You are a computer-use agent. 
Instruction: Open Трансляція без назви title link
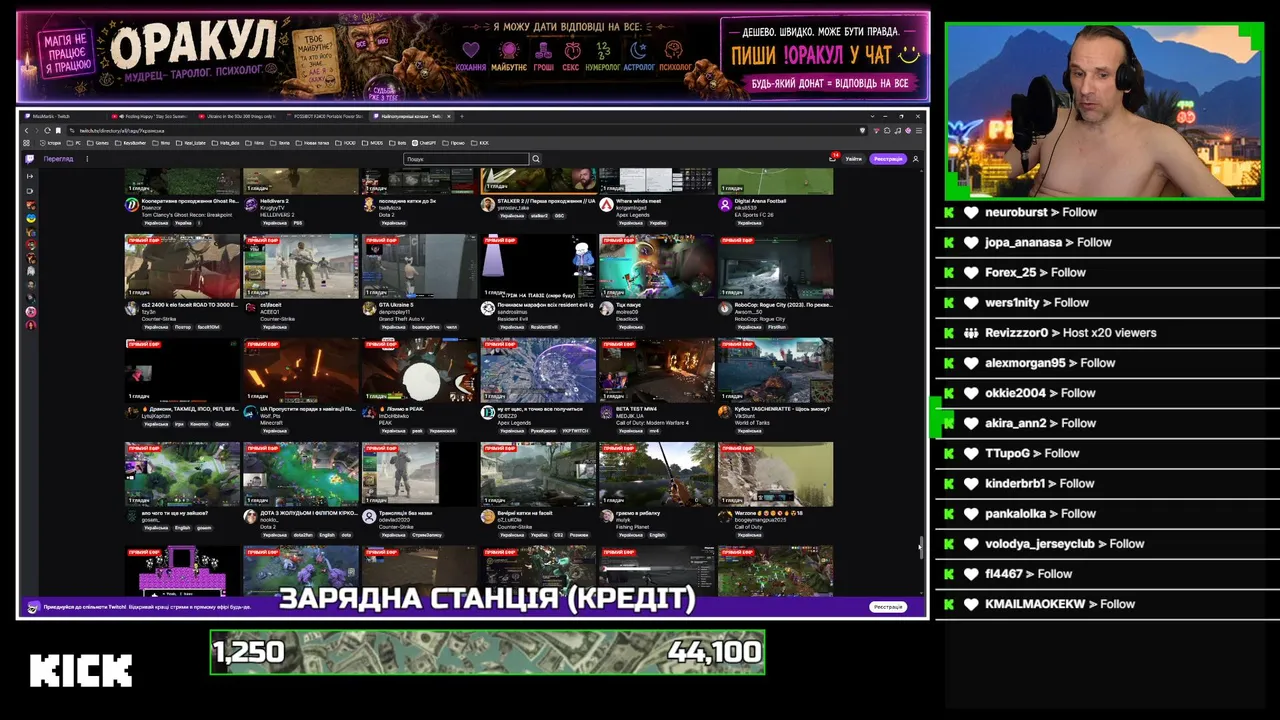coord(405,513)
